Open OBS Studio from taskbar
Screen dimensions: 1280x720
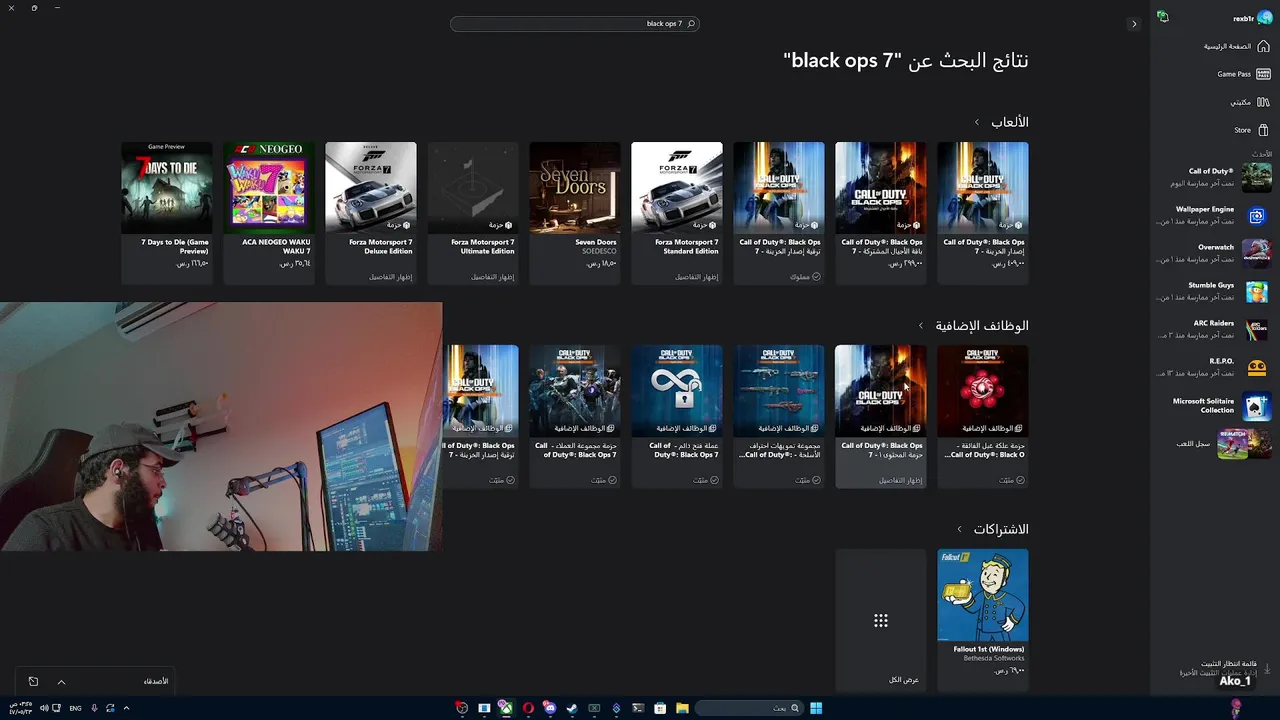[x=462, y=708]
